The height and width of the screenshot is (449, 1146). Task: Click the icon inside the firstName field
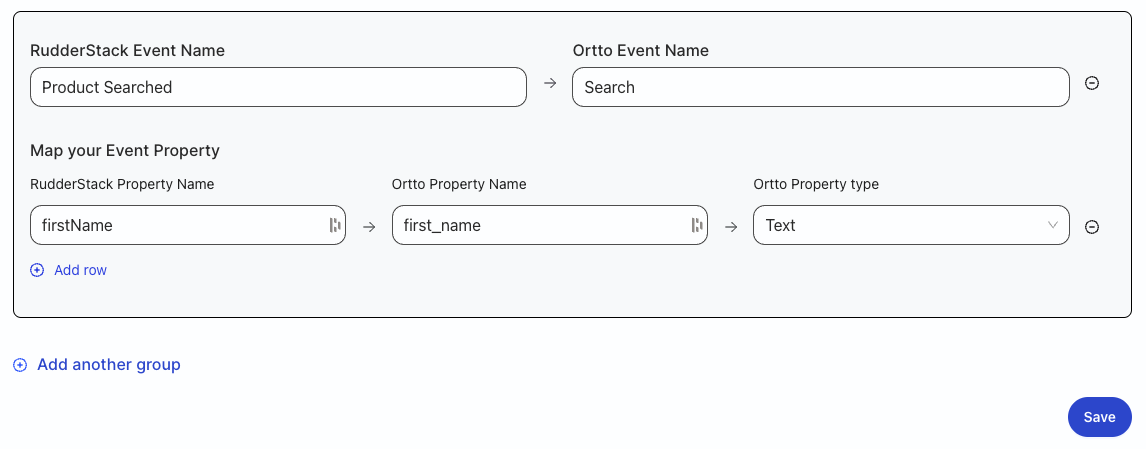coord(335,225)
